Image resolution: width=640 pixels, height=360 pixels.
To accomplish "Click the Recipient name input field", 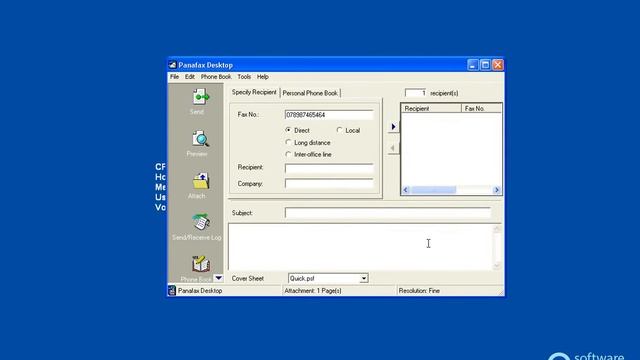I will pos(329,168).
